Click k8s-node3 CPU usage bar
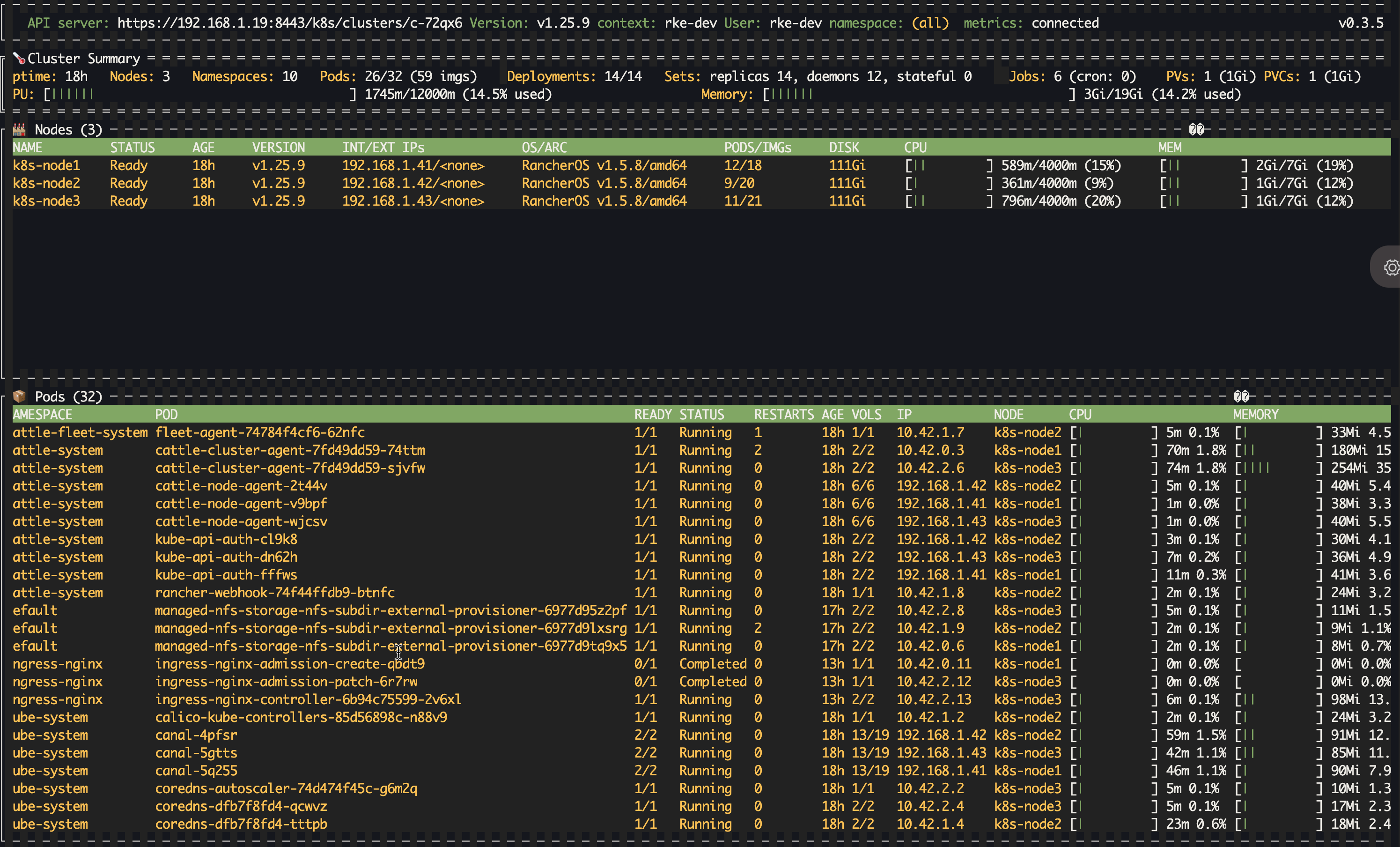Viewport: 1400px width, 847px height. pos(949,201)
